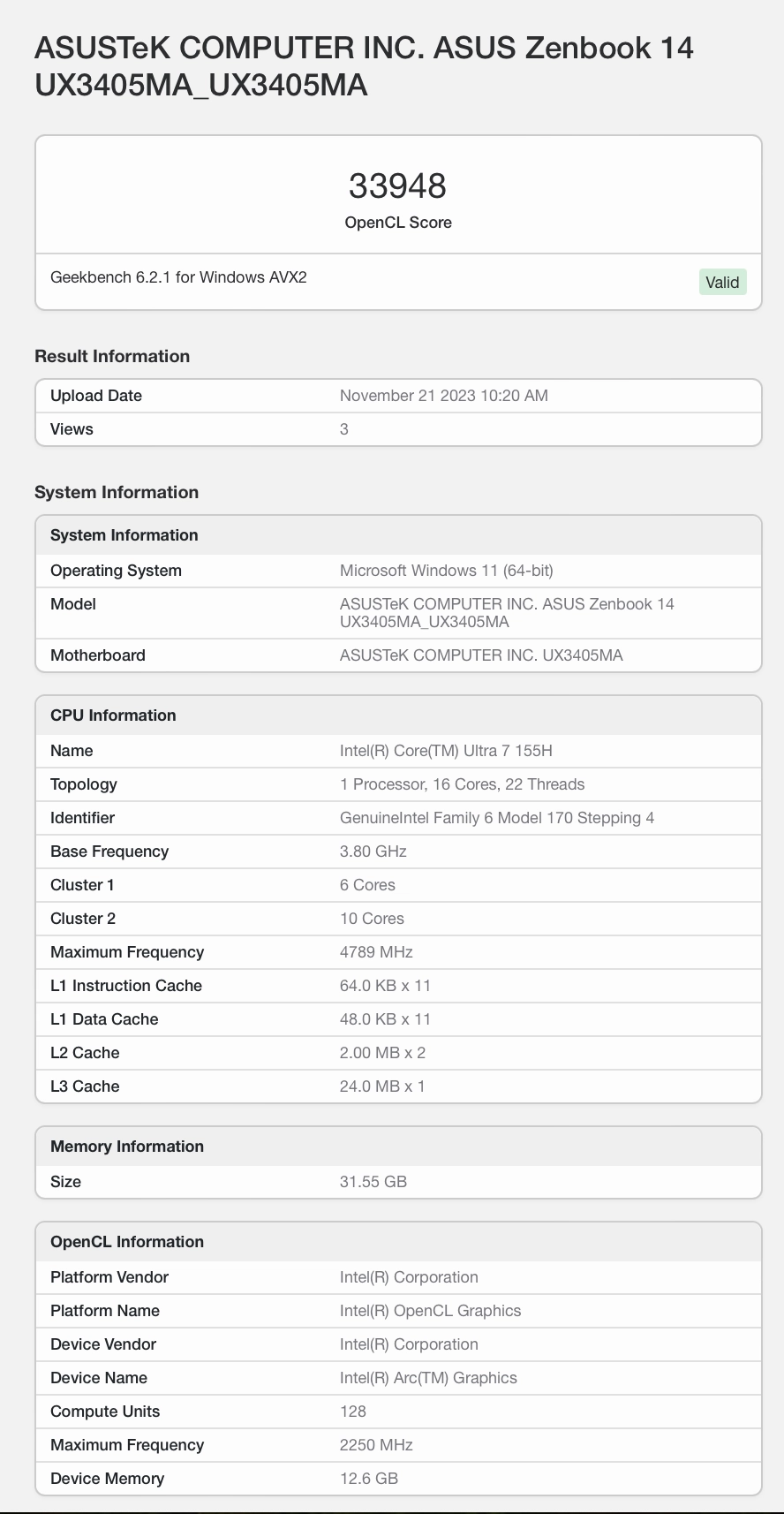
Task: Click the "2.00 MB x 2" value
Action: (383, 1053)
